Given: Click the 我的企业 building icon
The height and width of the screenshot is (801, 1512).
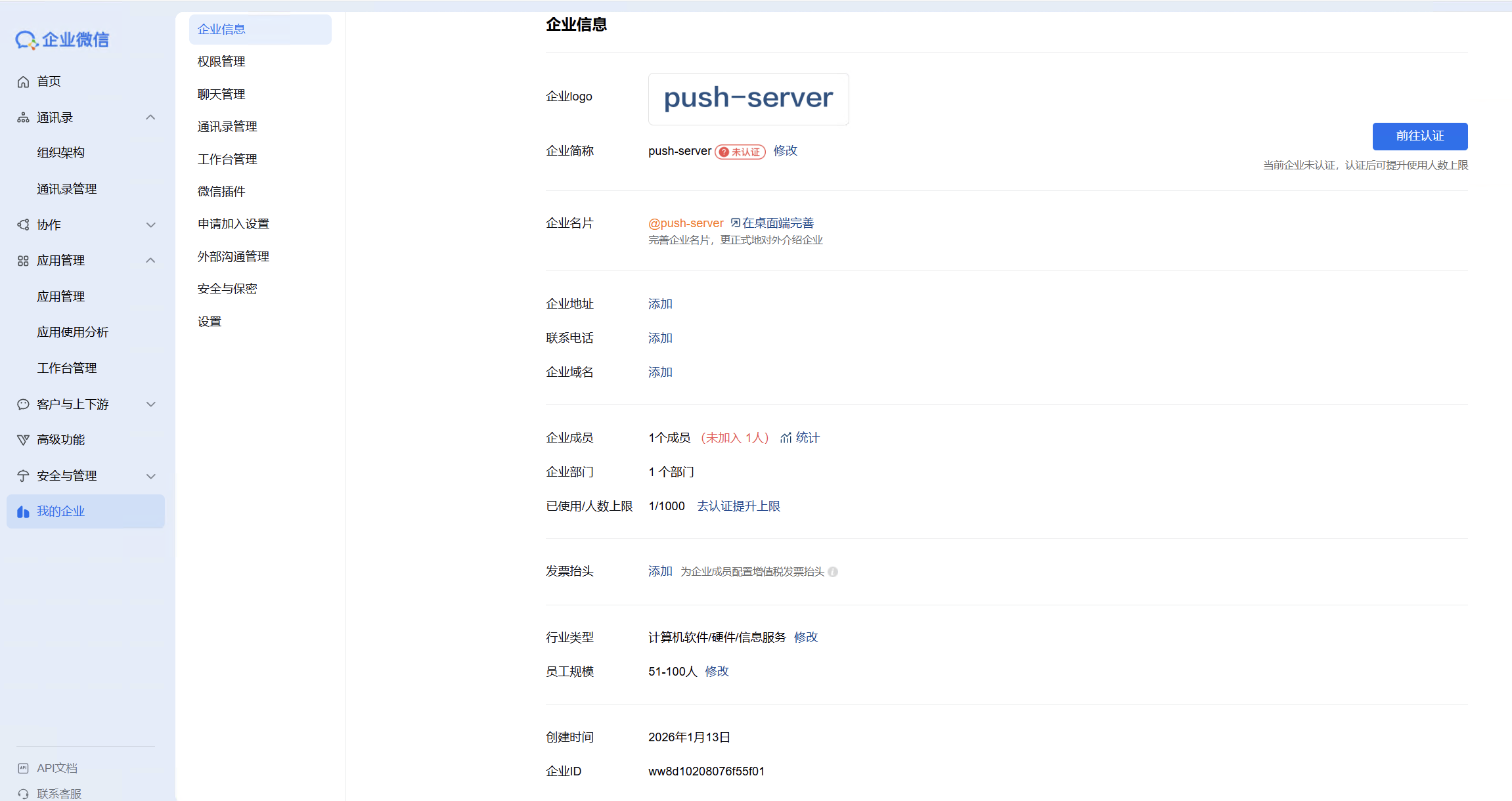Looking at the screenshot, I should point(23,511).
